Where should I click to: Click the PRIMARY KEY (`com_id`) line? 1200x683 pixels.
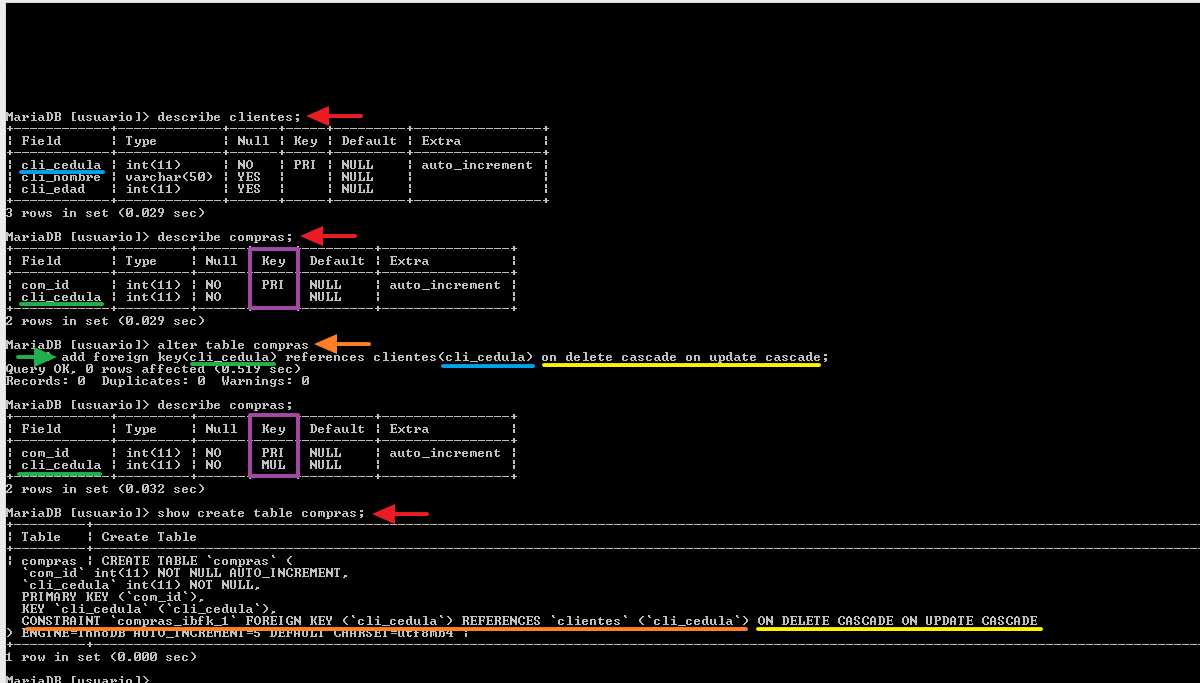(97, 597)
